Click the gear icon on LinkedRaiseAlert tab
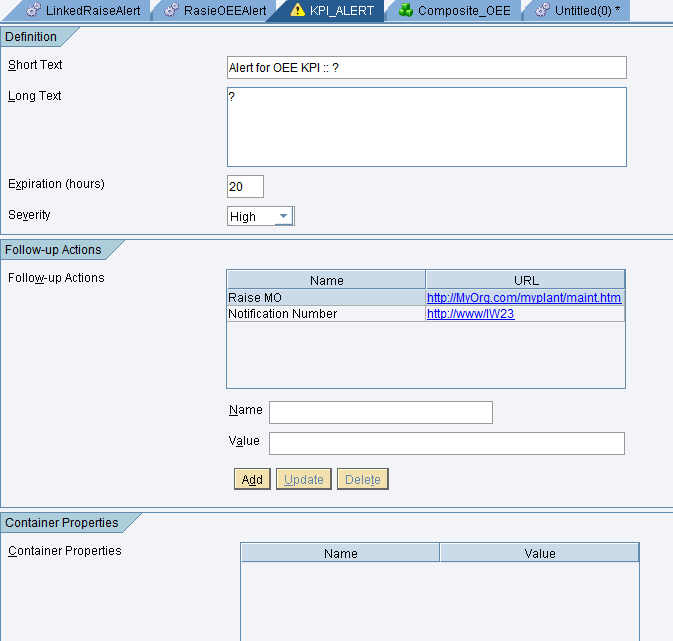This screenshot has width=673, height=641. (x=31, y=10)
